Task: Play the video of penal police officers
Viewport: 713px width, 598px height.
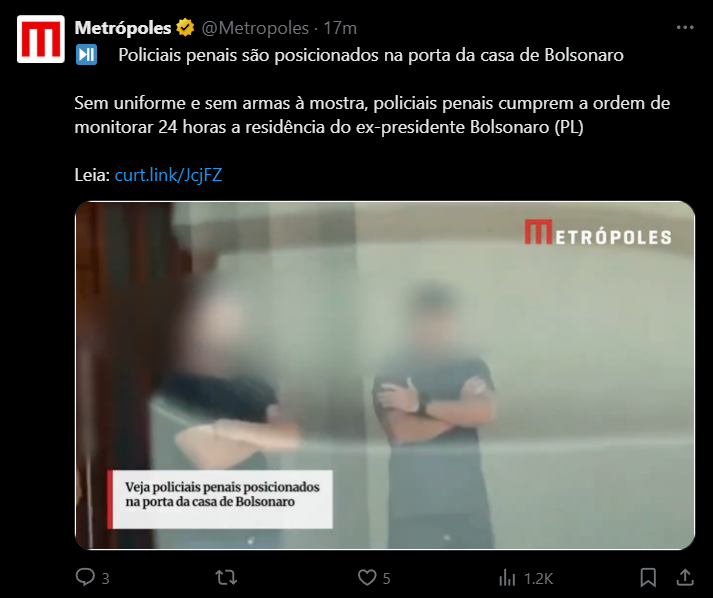Action: point(385,375)
